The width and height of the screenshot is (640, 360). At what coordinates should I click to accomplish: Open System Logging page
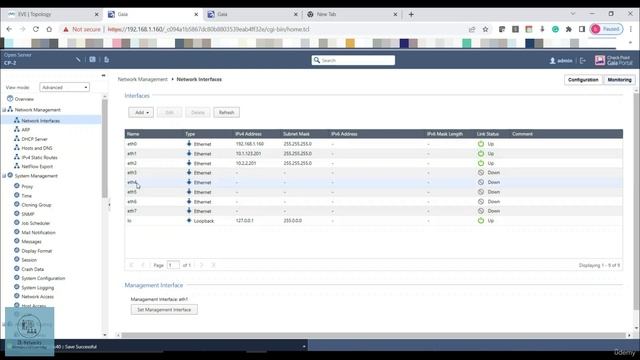coord(38,288)
